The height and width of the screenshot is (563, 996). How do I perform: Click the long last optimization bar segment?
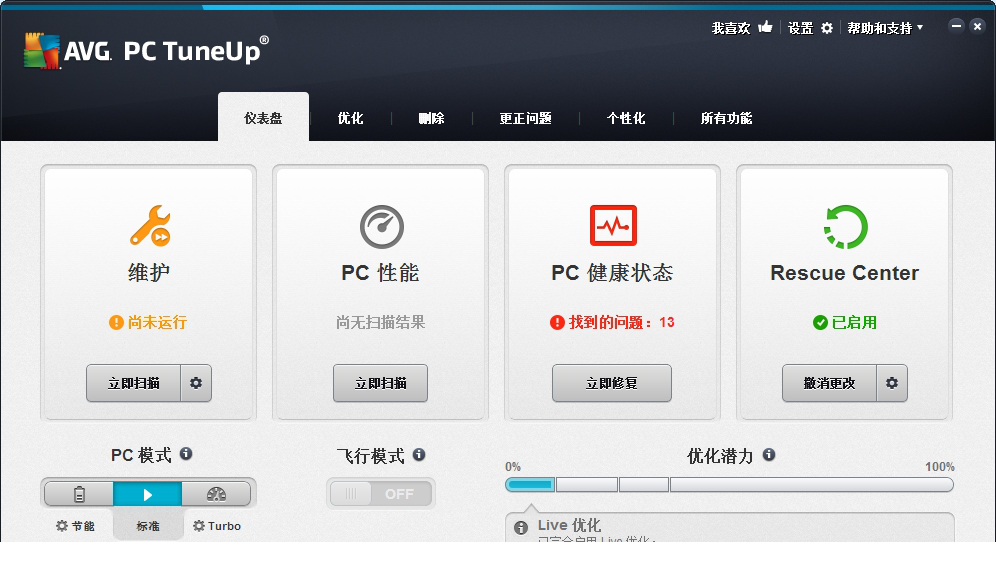pyautogui.click(x=812, y=485)
